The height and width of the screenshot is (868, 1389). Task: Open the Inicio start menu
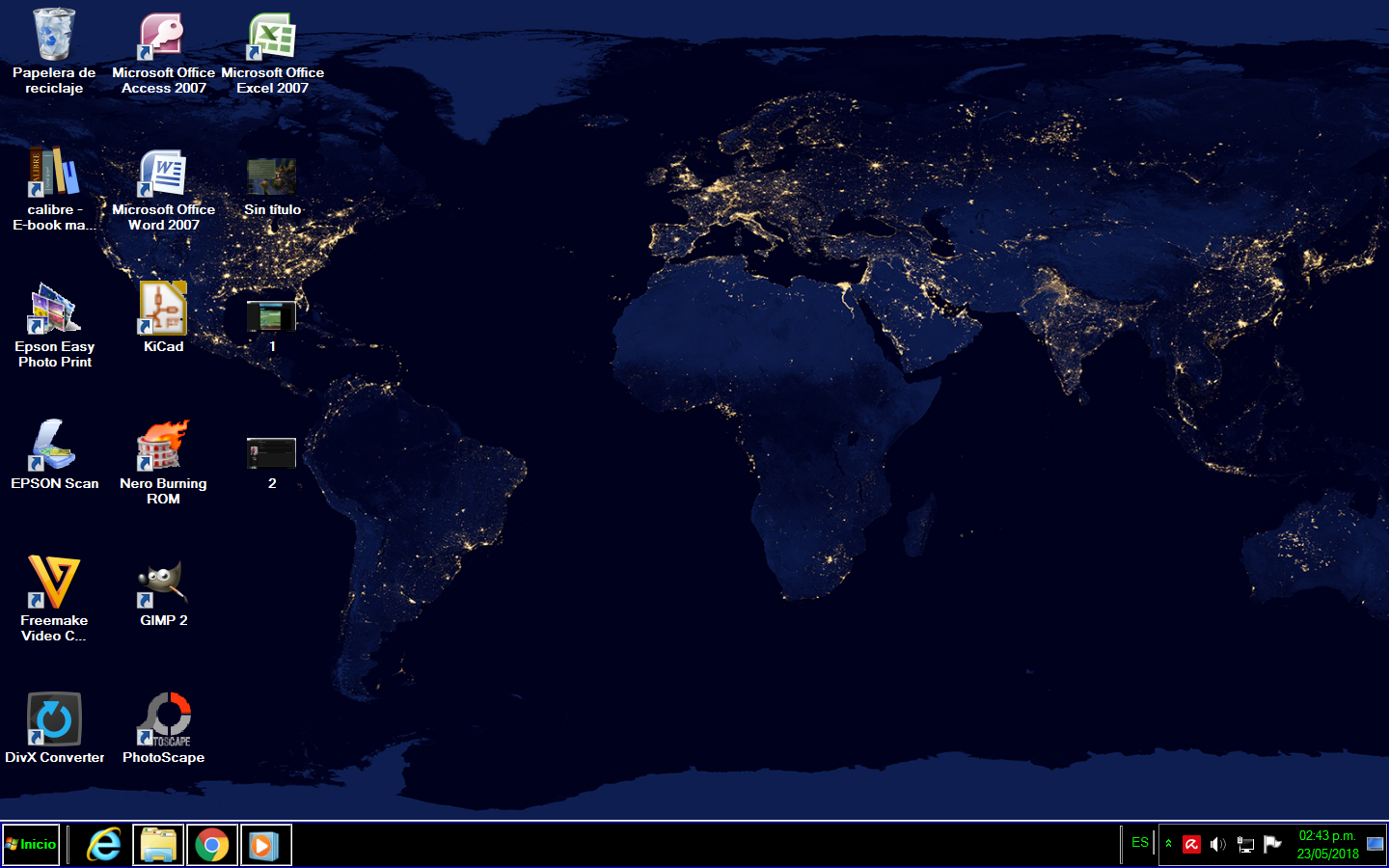[x=31, y=845]
